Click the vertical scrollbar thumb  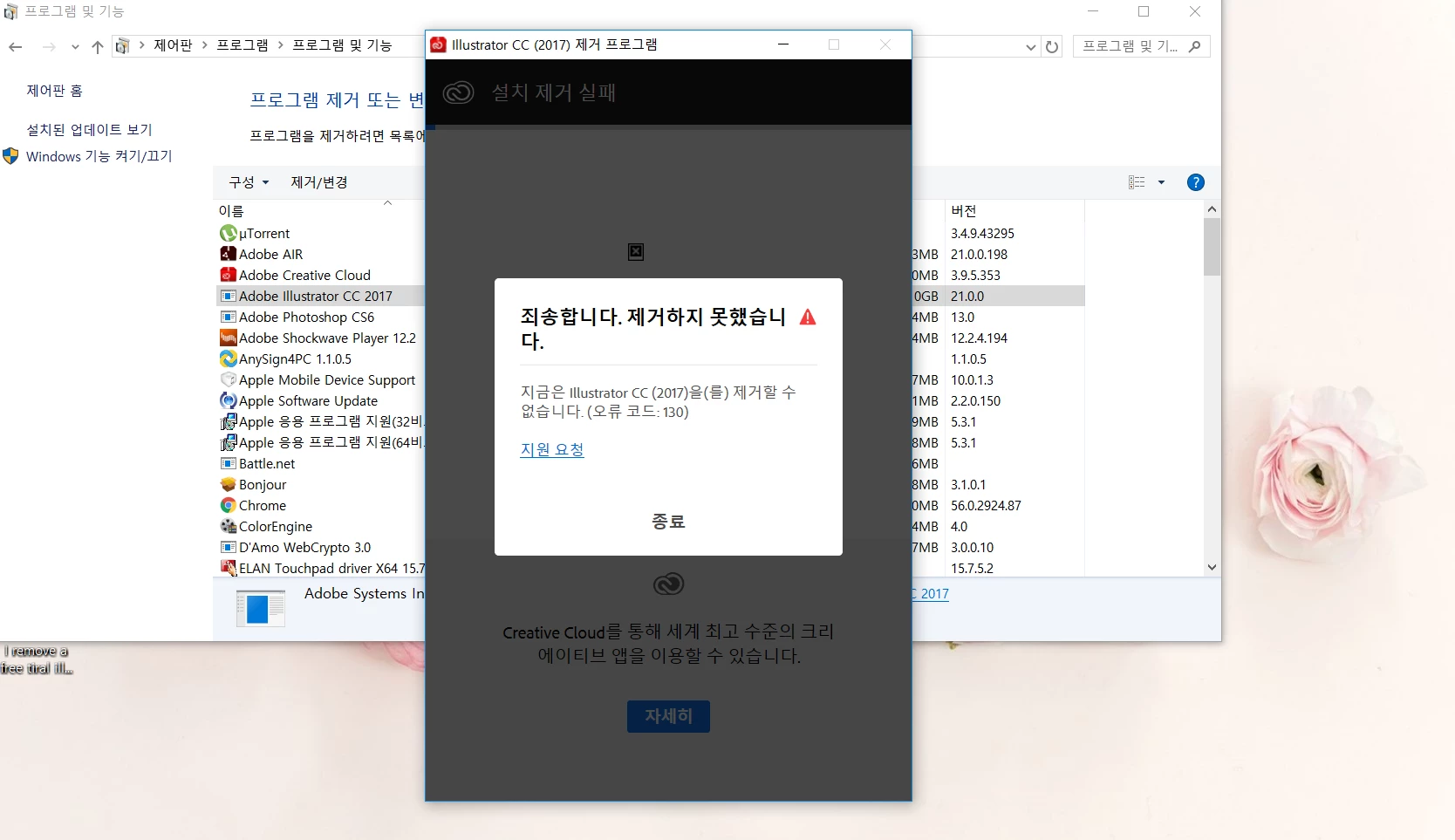[x=1212, y=247]
